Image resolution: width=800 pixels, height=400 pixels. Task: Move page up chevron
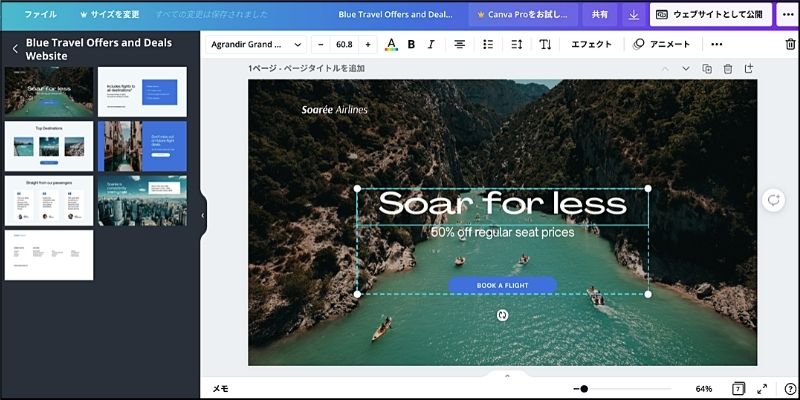click(665, 68)
